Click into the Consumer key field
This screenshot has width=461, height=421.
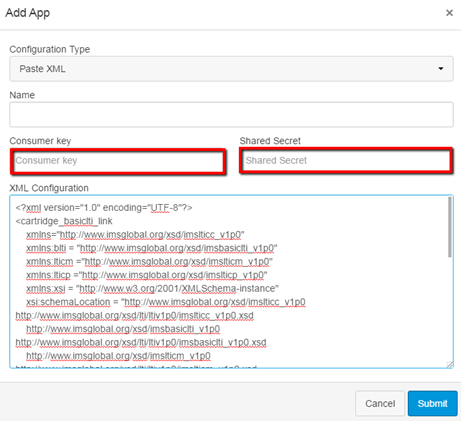118,162
